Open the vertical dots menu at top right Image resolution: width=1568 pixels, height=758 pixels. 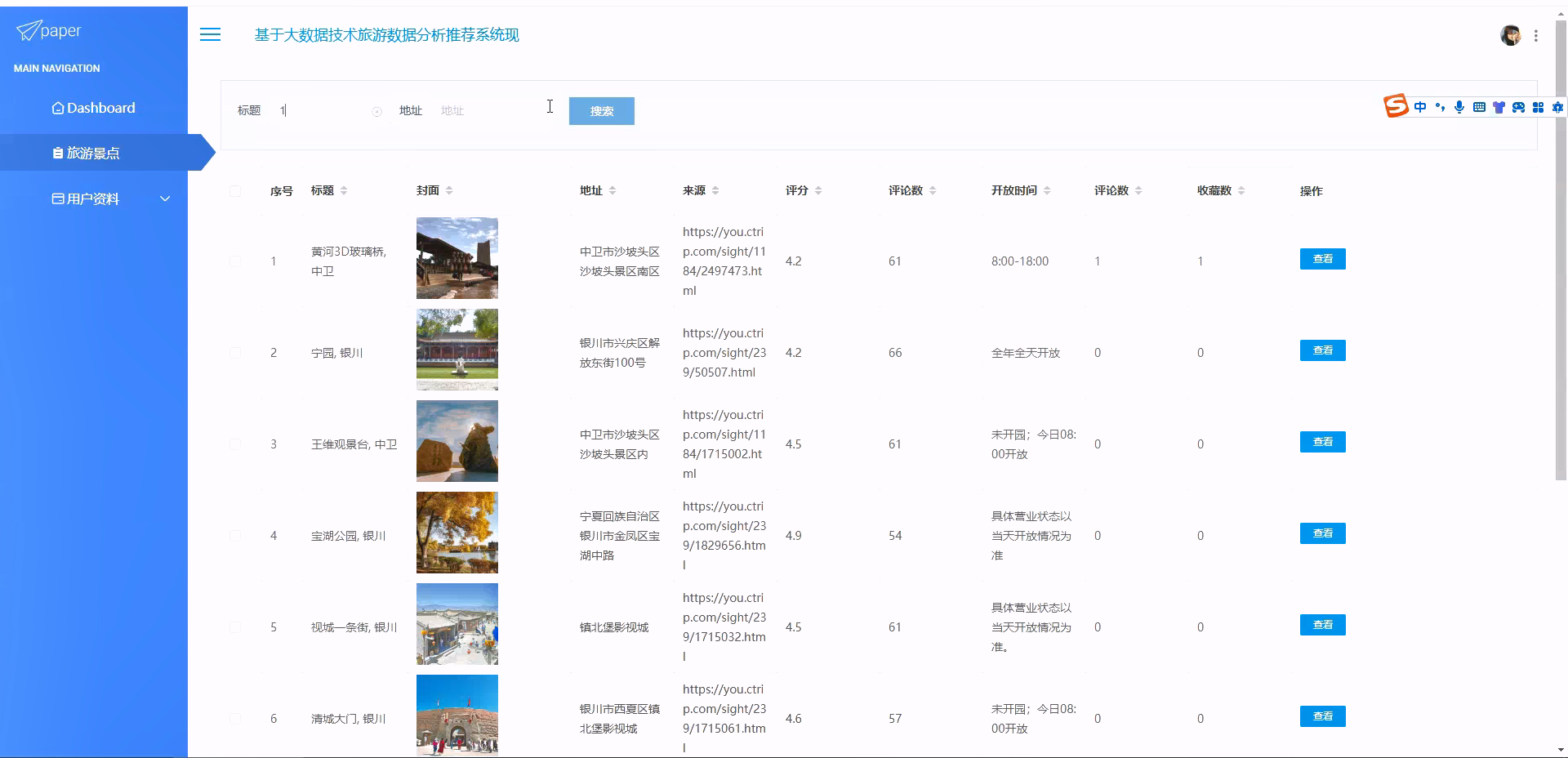(x=1537, y=35)
